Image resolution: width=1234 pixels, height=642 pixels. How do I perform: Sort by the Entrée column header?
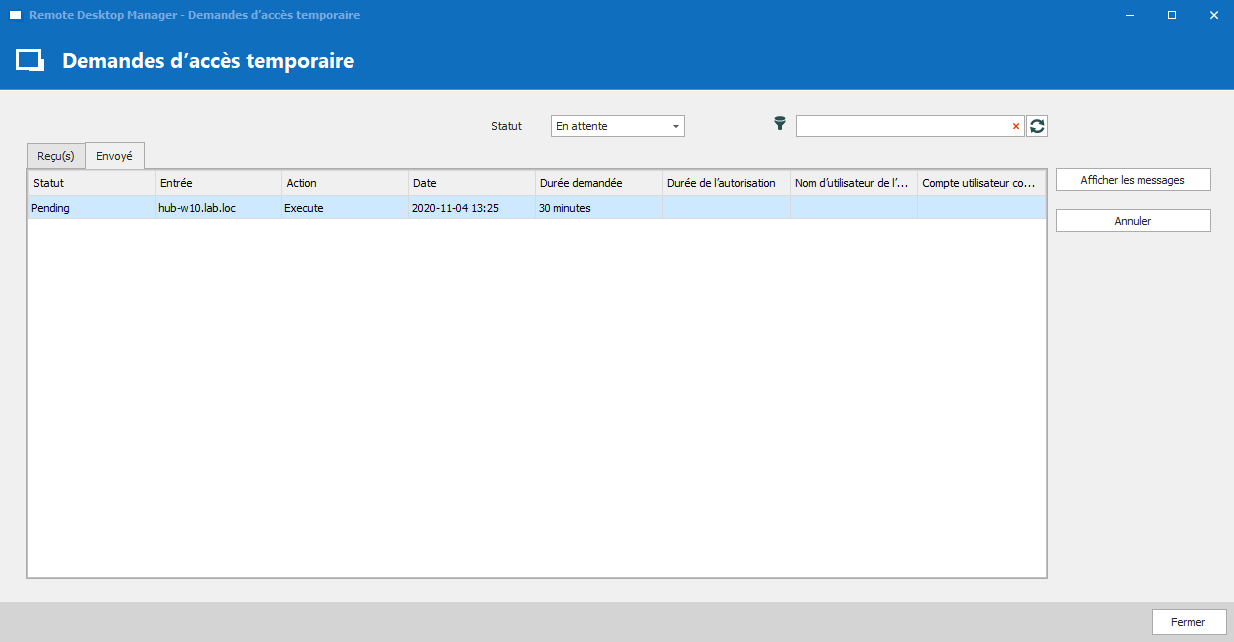point(217,183)
